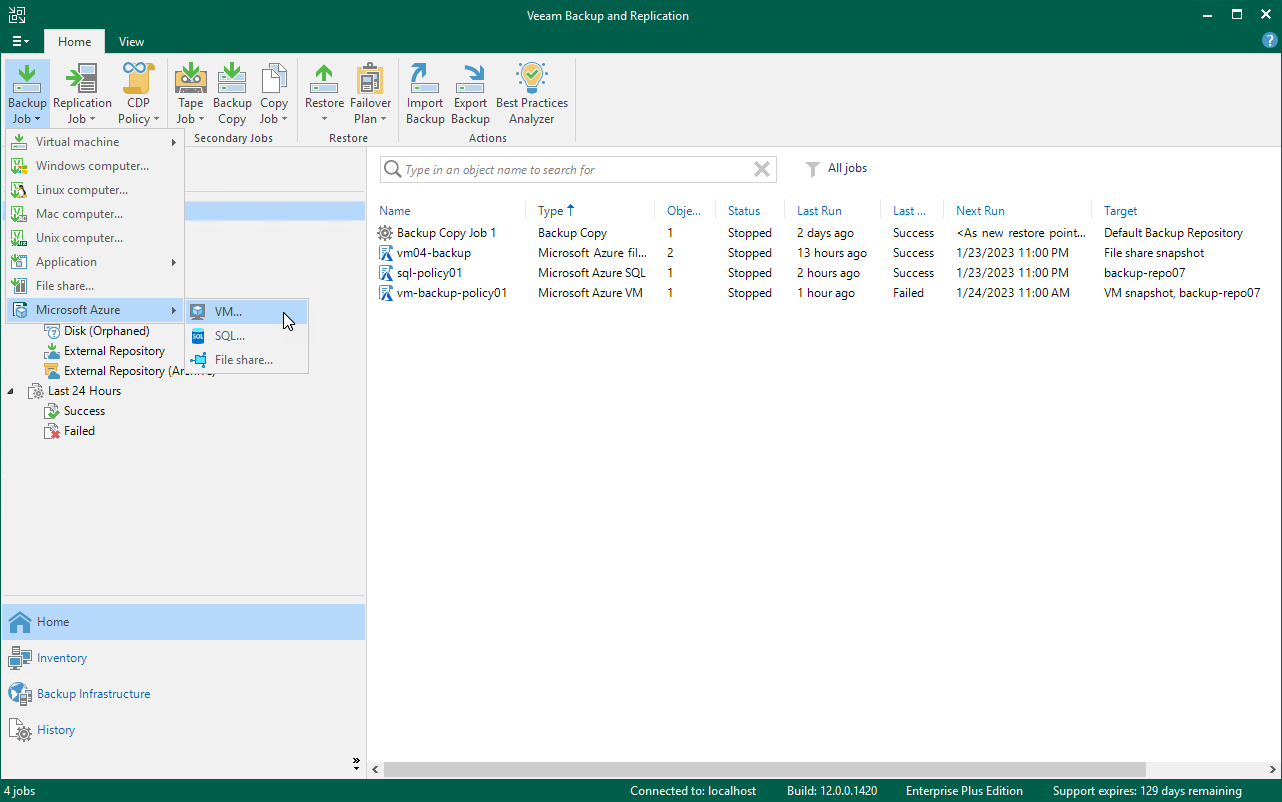Viewport: 1282px width, 802px height.
Task: Click the Backup Infrastructure pane icon
Action: click(x=20, y=694)
